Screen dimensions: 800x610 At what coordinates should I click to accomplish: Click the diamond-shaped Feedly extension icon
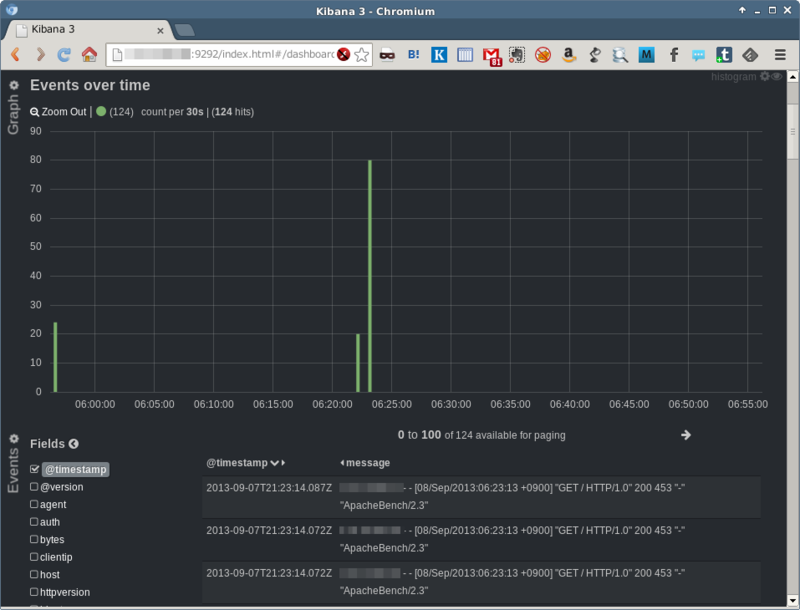(x=749, y=55)
